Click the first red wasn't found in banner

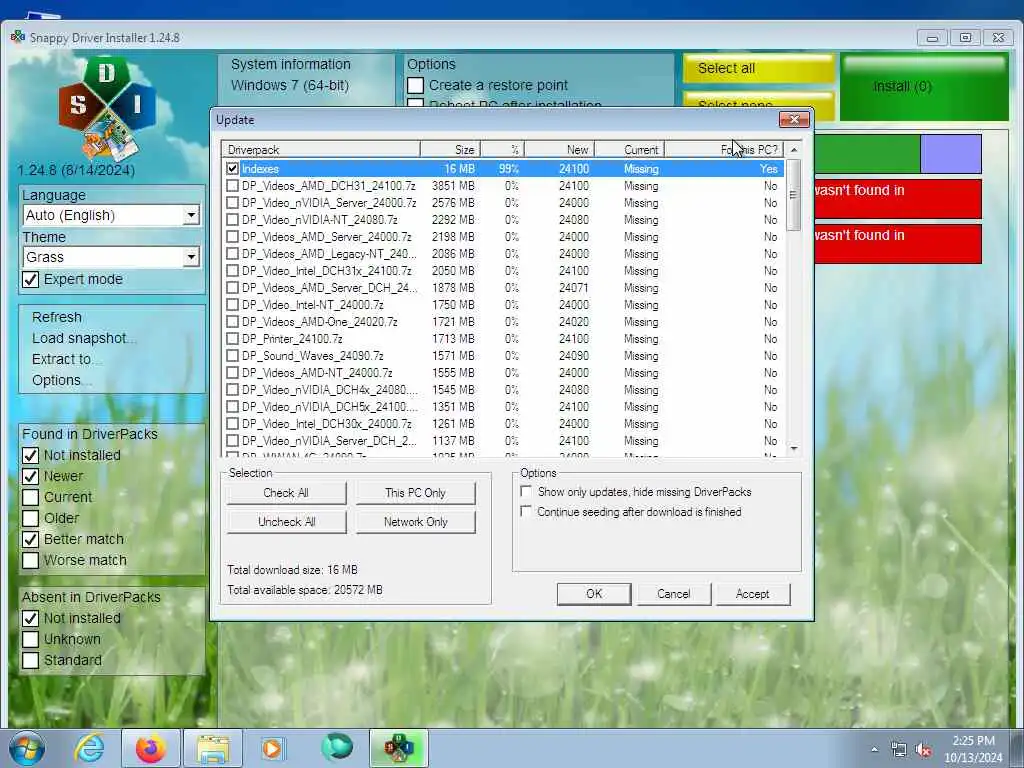click(898, 199)
